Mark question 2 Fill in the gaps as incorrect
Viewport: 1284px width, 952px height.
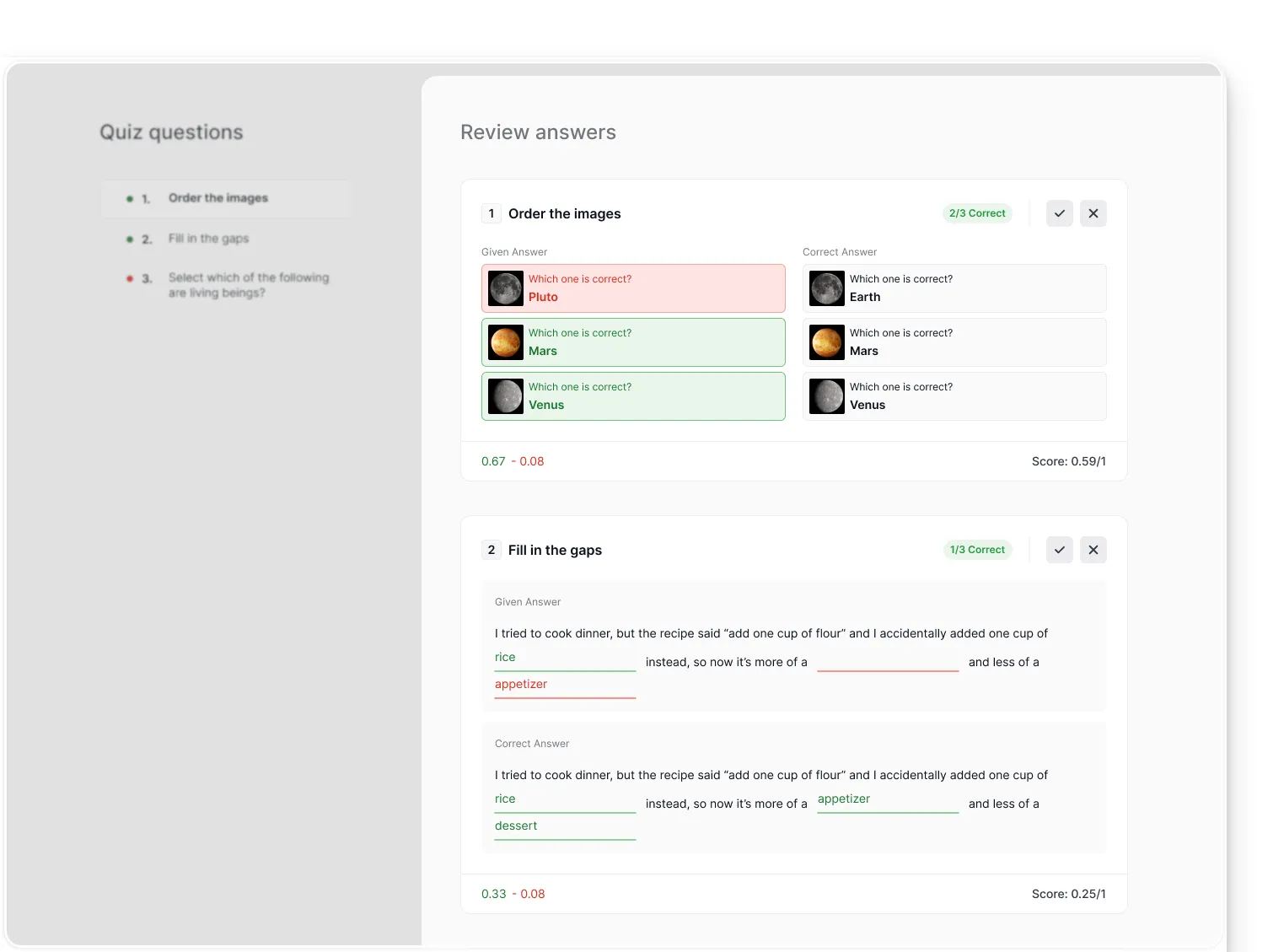(x=1093, y=550)
